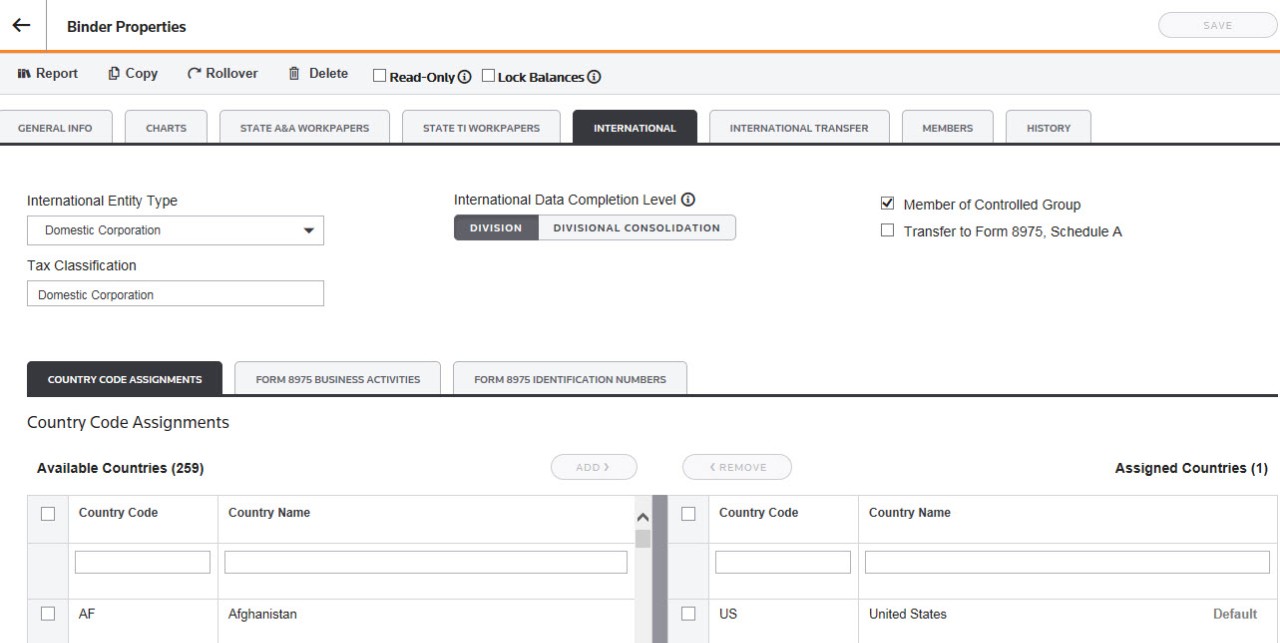
Task: Uncheck Member of Controlled Group
Action: click(887, 204)
